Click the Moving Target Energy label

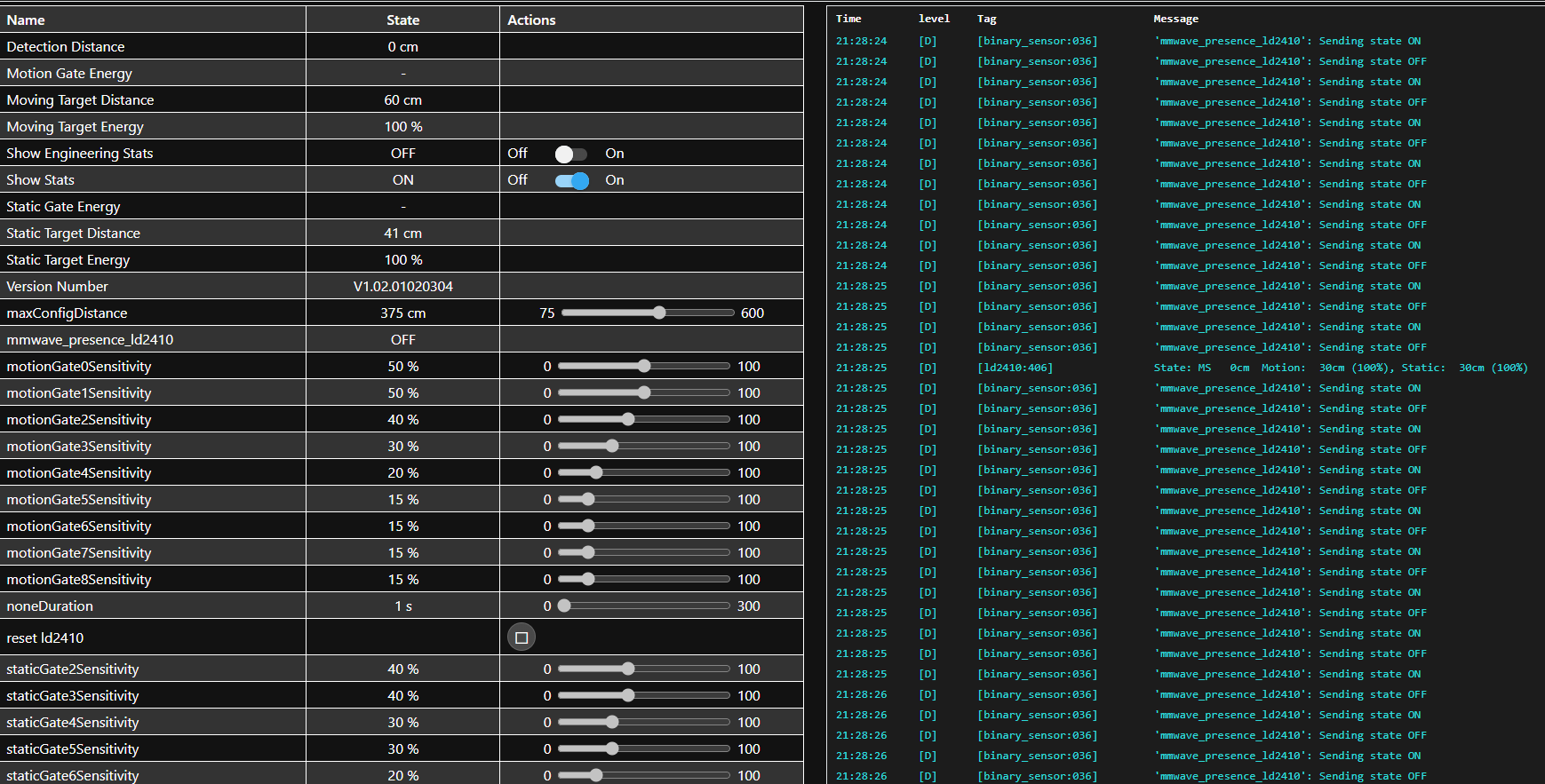(x=75, y=126)
